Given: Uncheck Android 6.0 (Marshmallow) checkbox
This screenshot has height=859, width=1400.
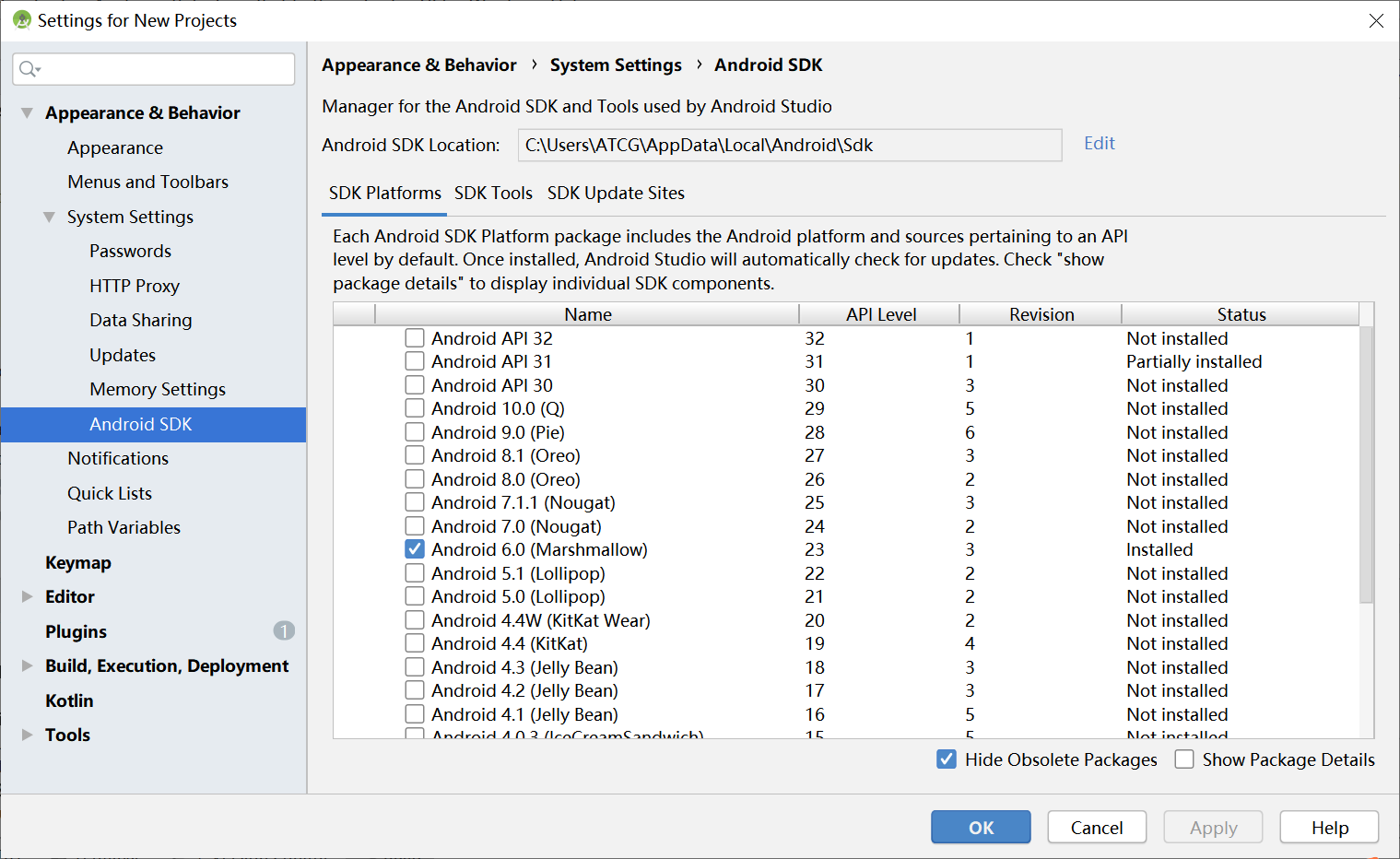Looking at the screenshot, I should [415, 549].
